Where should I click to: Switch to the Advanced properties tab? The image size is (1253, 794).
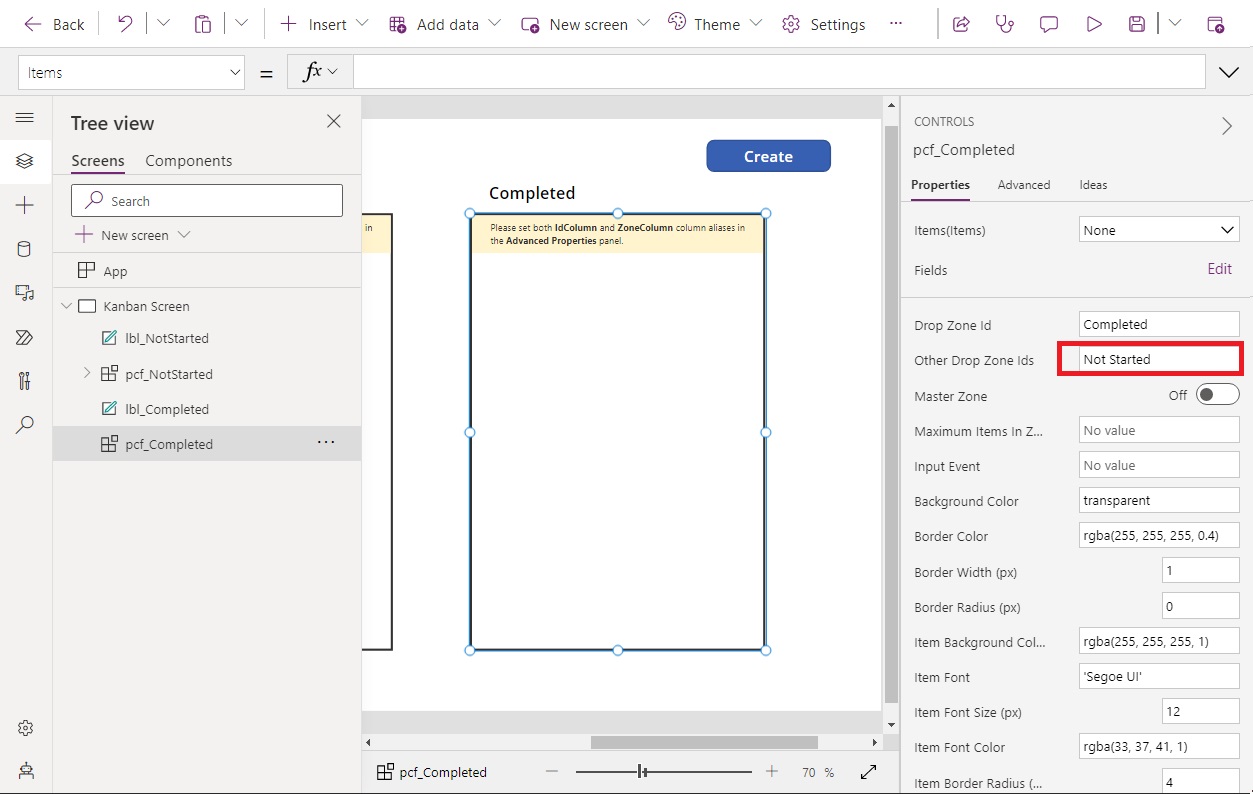point(1024,185)
